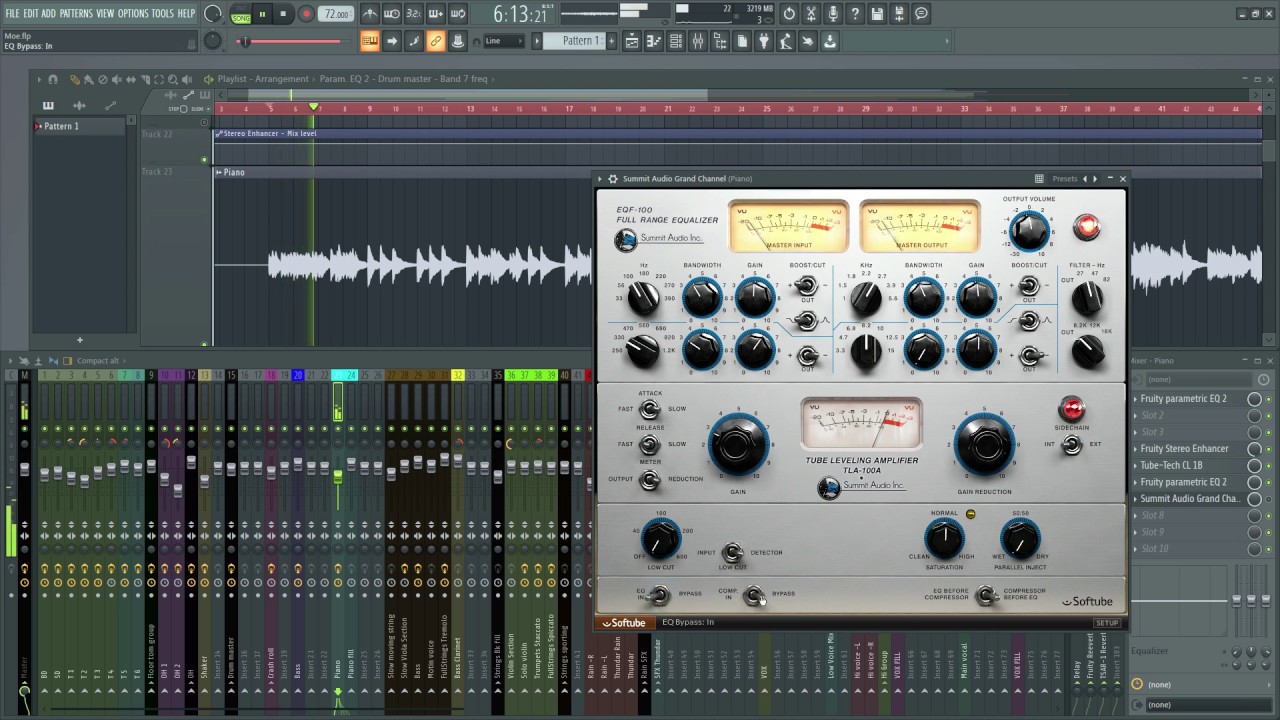Image resolution: width=1280 pixels, height=720 pixels.
Task: Click the Presets label in plugin window
Action: (1065, 179)
